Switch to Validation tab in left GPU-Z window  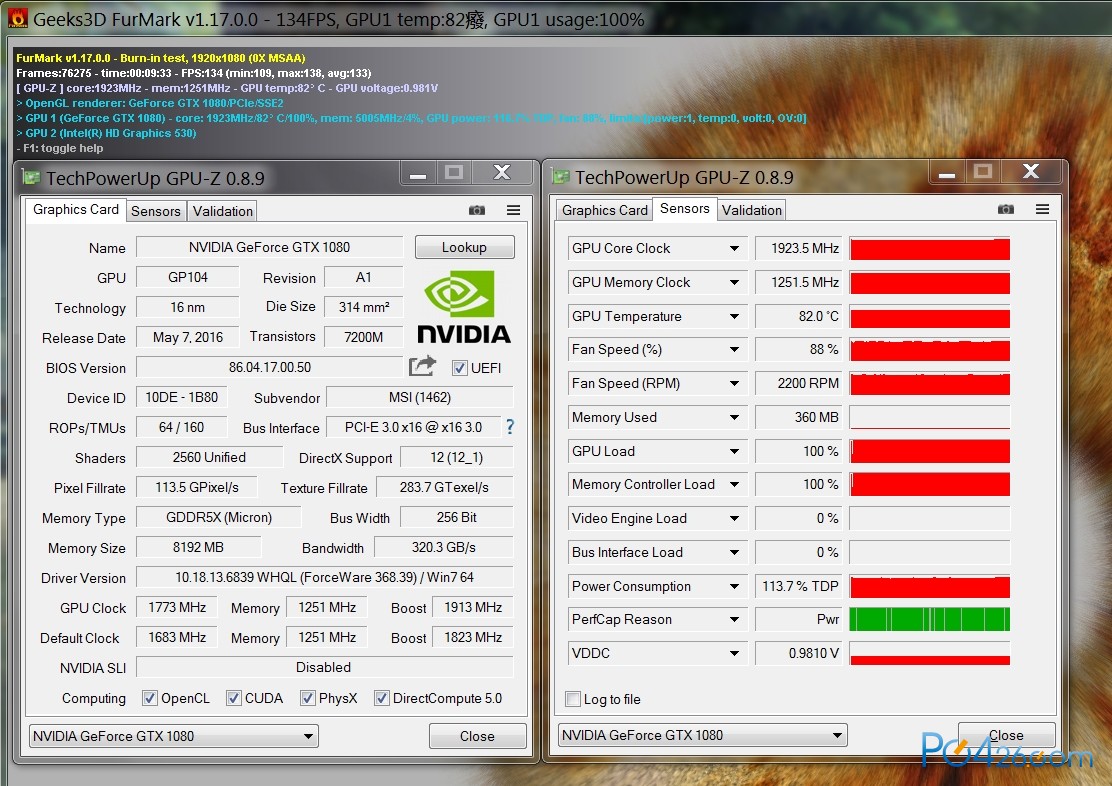click(x=223, y=211)
